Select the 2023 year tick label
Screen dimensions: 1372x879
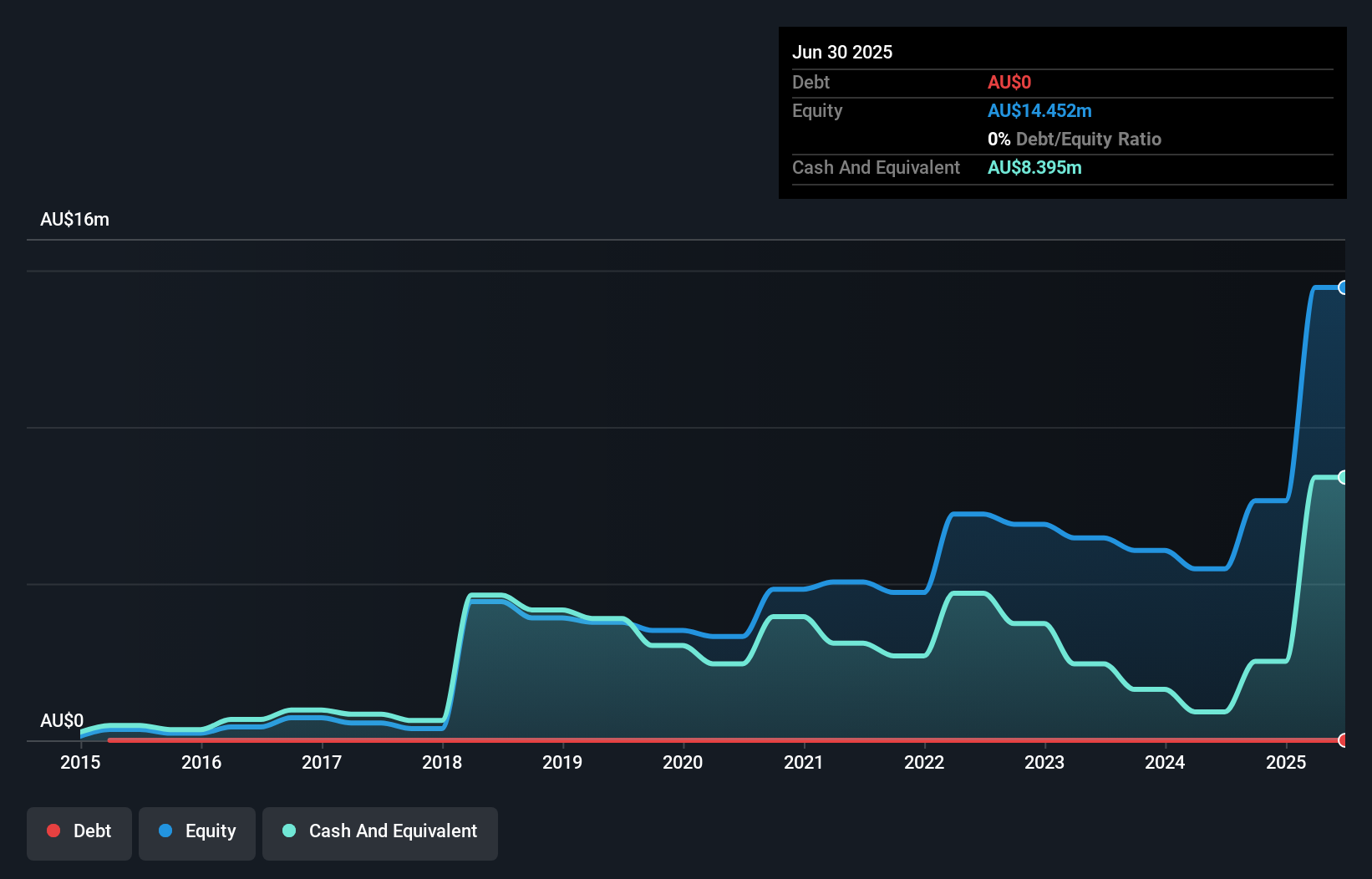(x=1044, y=762)
